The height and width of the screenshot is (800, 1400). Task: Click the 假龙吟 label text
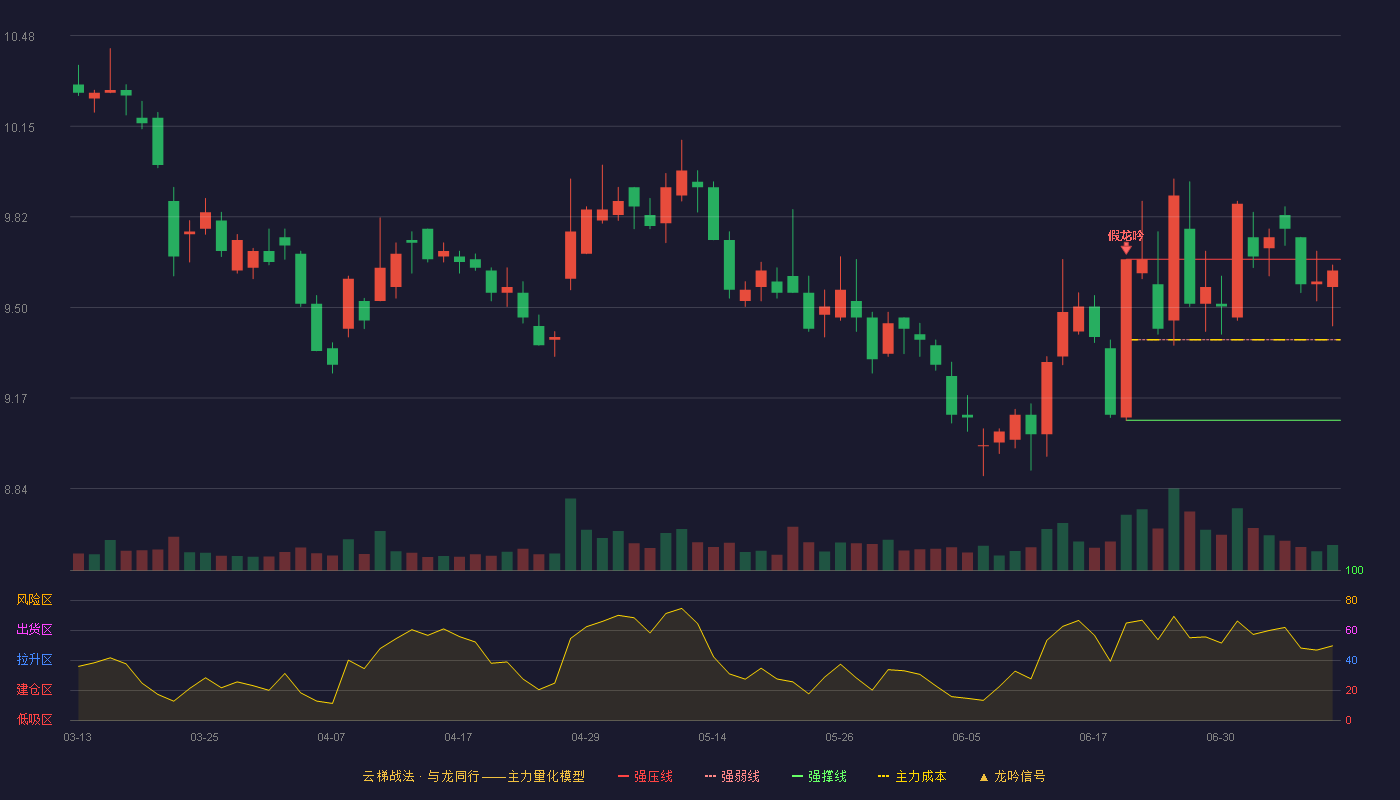pos(1125,235)
